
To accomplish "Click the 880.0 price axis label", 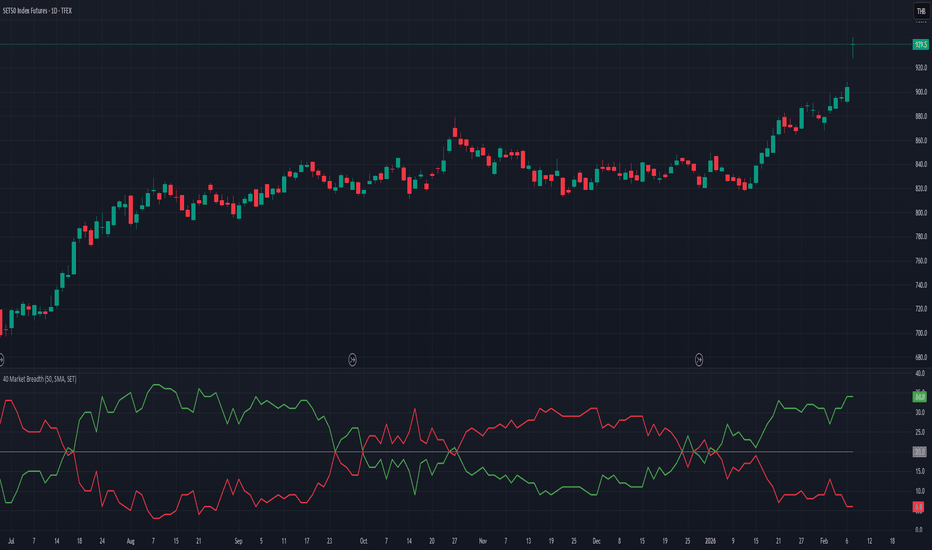I will pyautogui.click(x=921, y=117).
